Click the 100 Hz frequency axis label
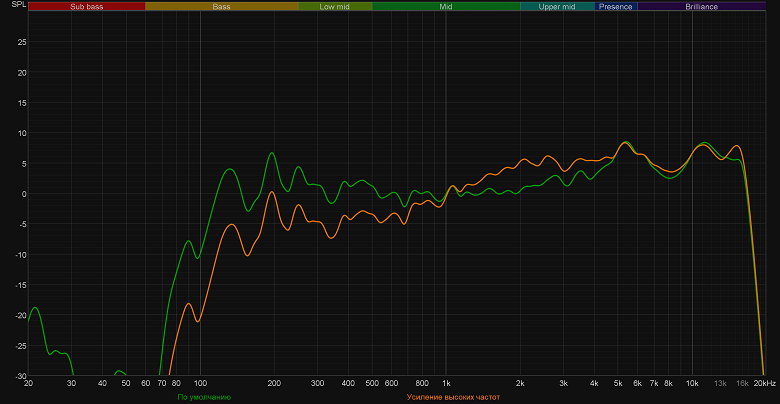 click(x=200, y=383)
